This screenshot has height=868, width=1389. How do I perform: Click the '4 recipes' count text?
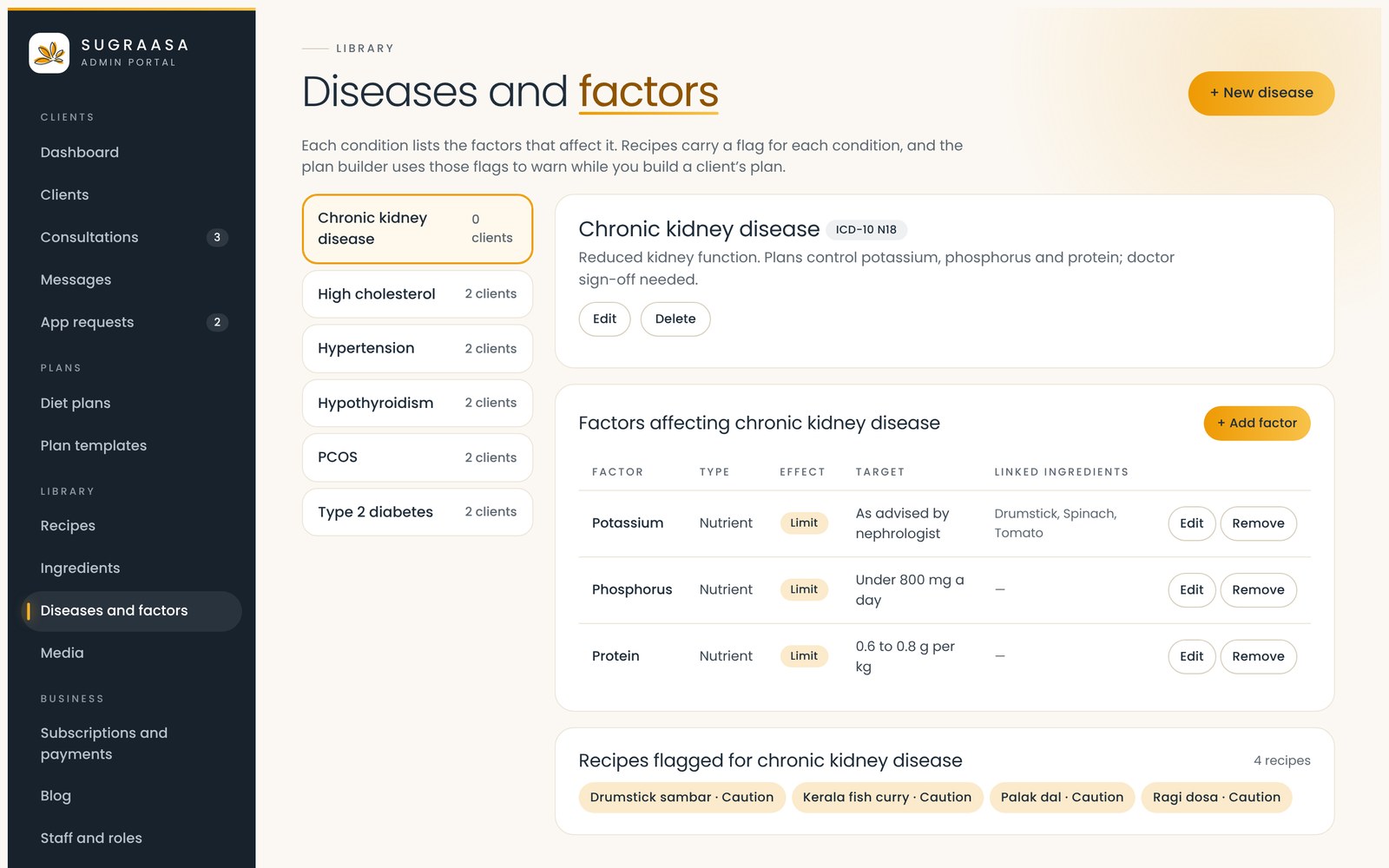pos(1281,760)
